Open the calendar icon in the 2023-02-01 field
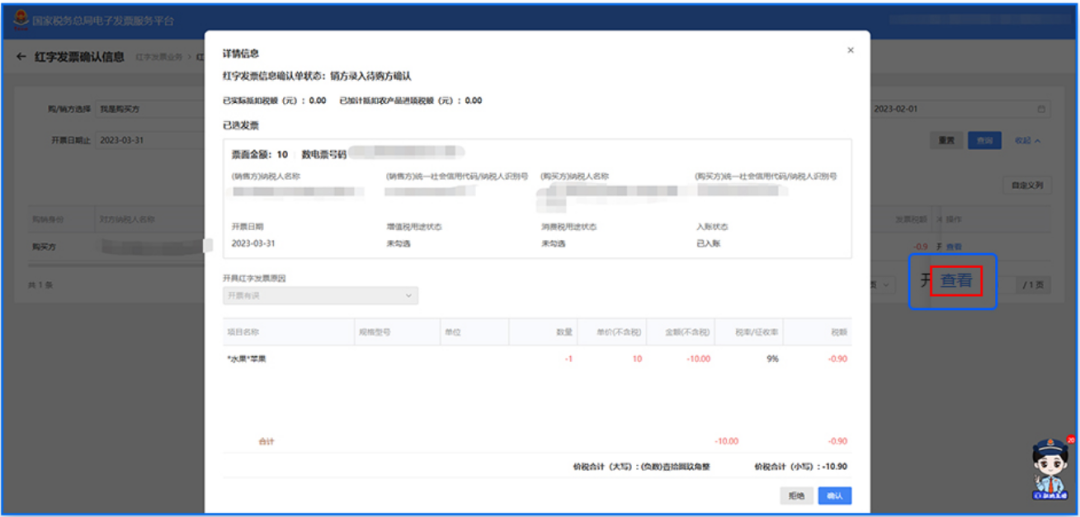The height and width of the screenshot is (517, 1080). [x=1041, y=109]
